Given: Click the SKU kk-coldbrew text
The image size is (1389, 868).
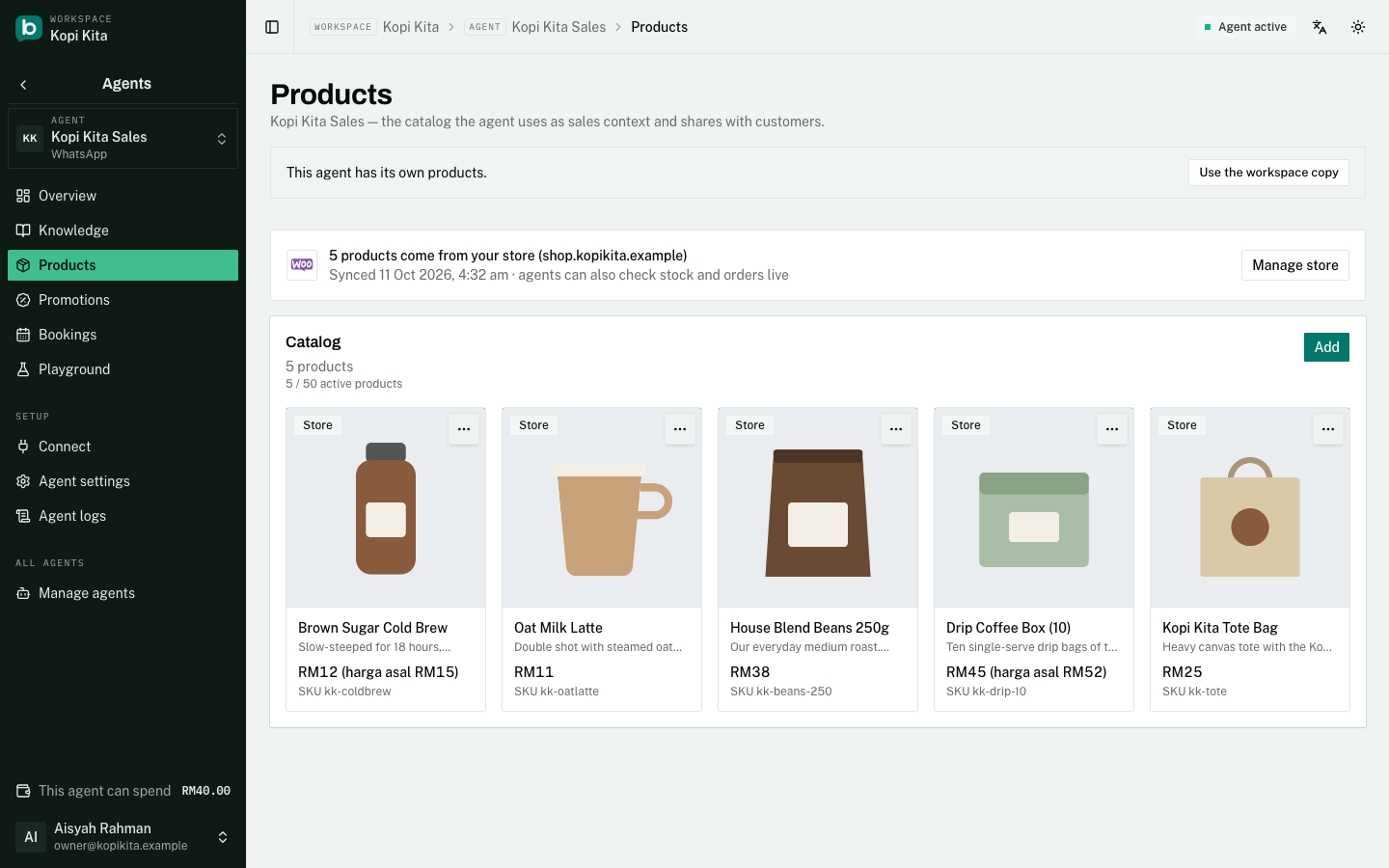Looking at the screenshot, I should coord(344,692).
